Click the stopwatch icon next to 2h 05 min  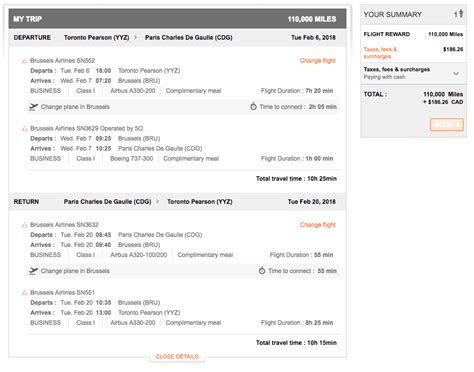point(253,107)
